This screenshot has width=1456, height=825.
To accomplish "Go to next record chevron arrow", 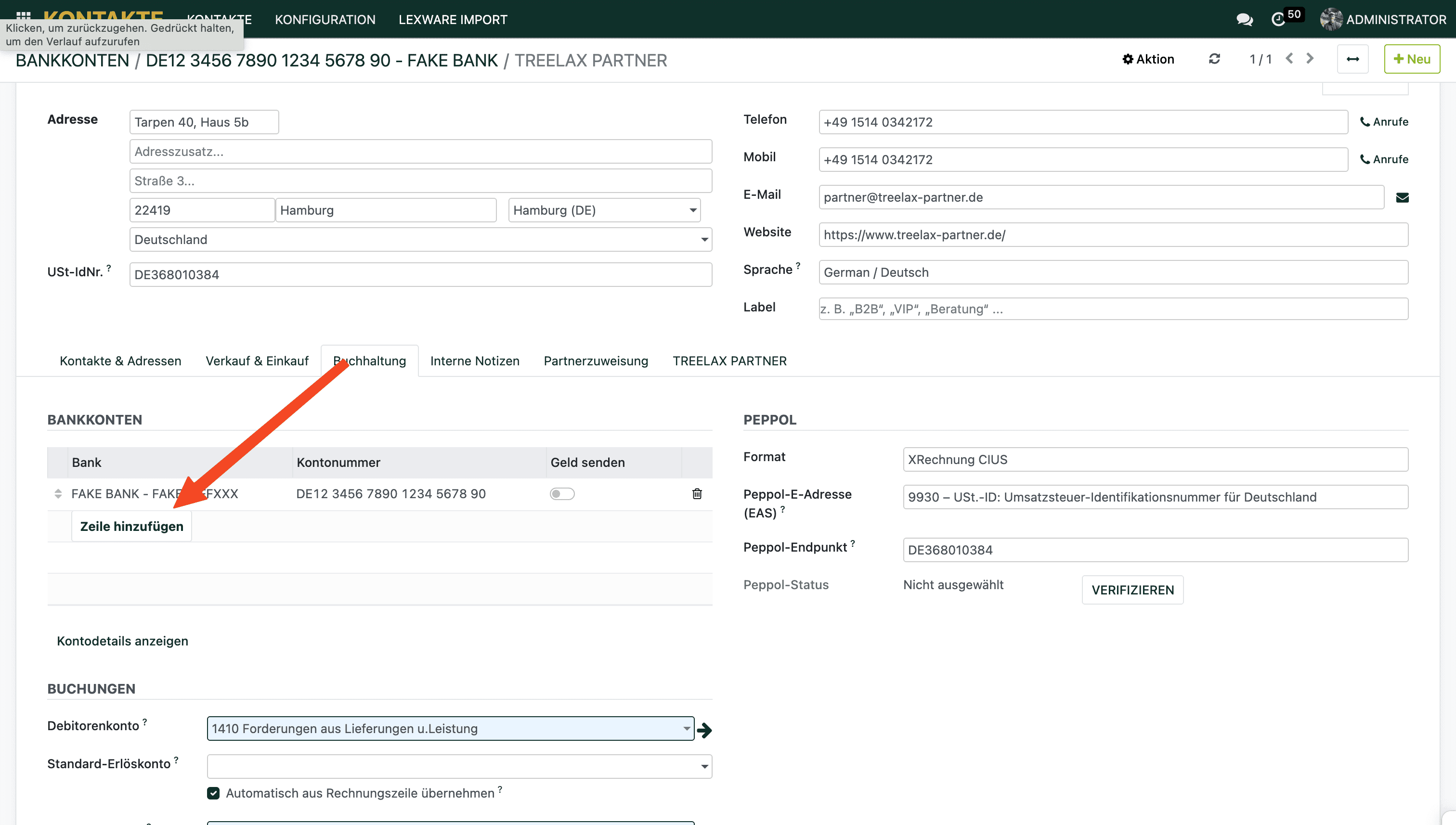I will click(1310, 58).
